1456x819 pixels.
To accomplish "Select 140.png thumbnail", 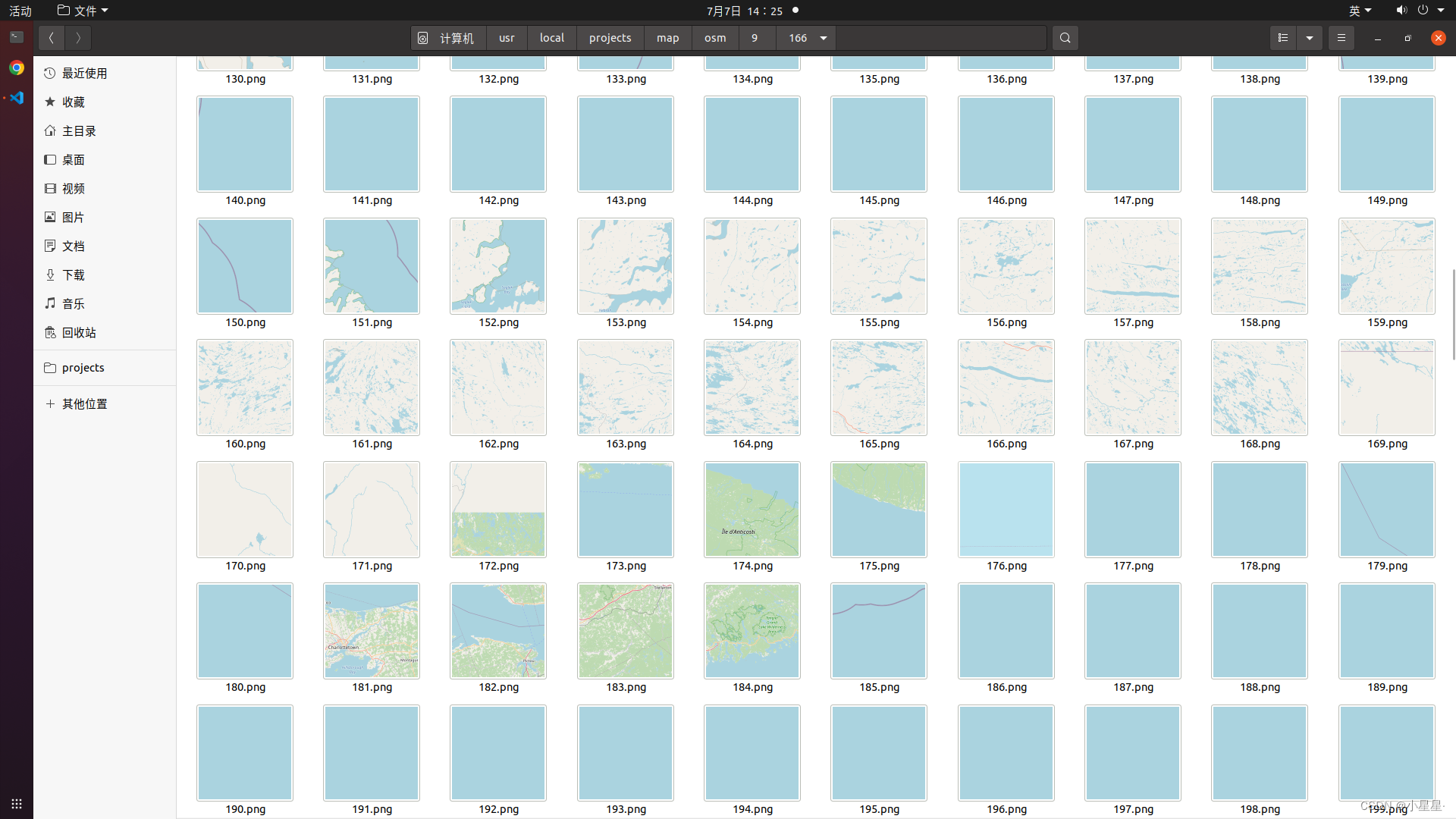I will [x=245, y=144].
